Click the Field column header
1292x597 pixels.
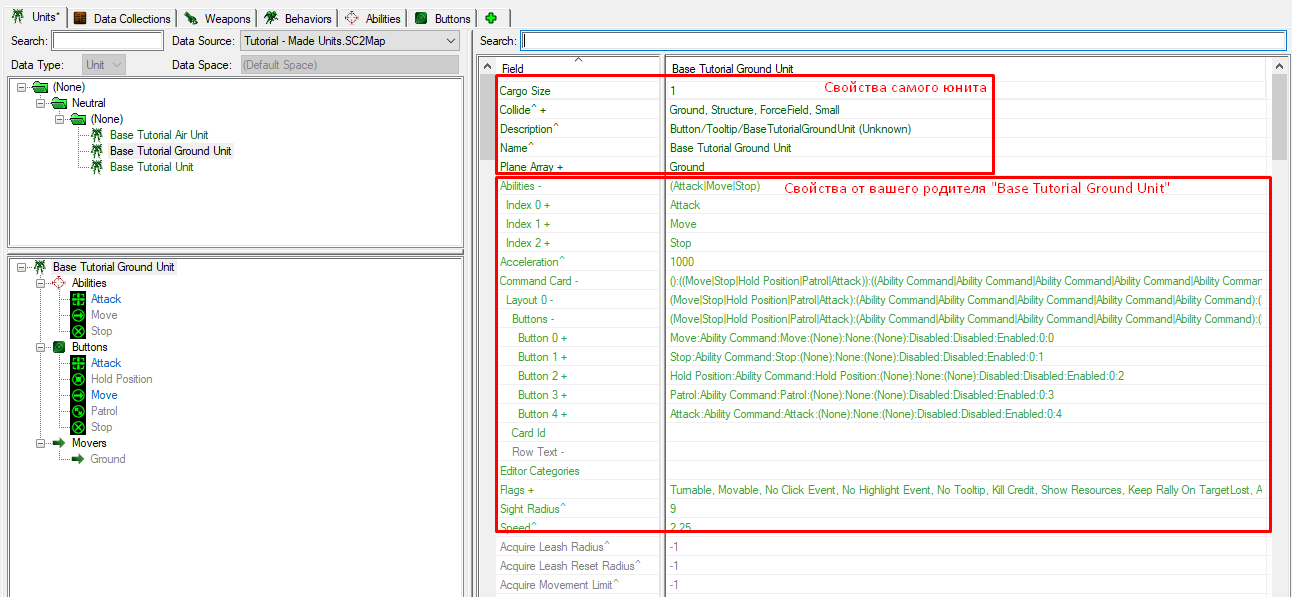click(x=578, y=68)
